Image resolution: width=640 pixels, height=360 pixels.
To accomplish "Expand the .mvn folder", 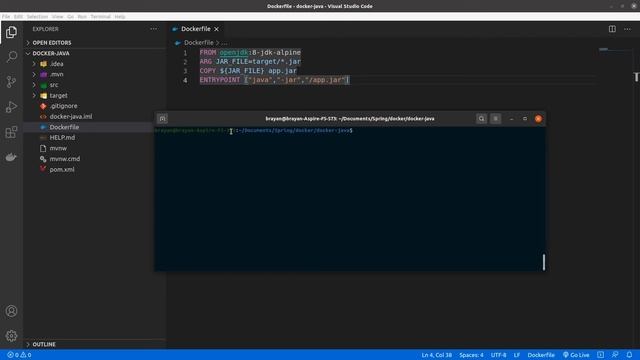I will pyautogui.click(x=56, y=74).
